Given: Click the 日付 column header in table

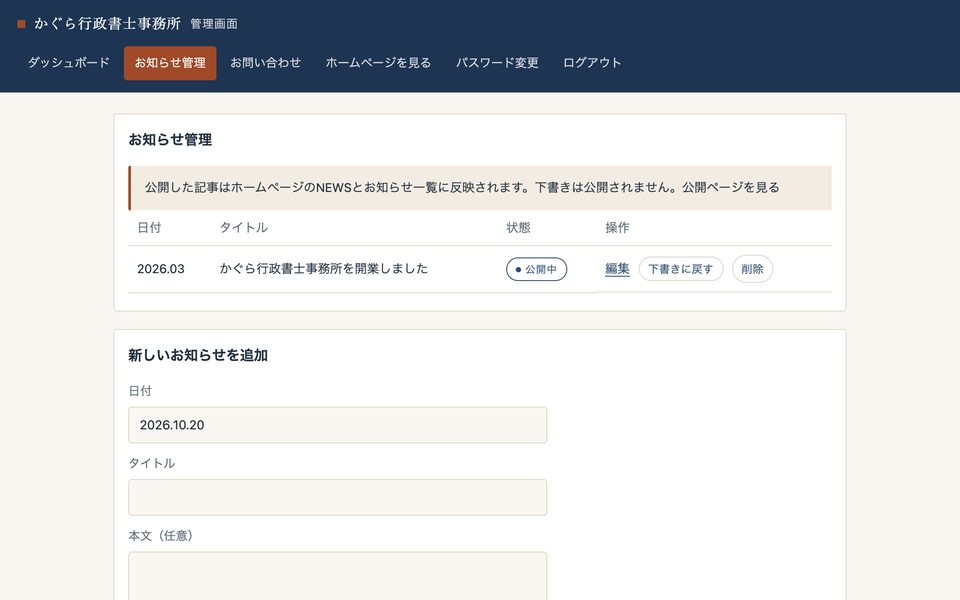Looking at the screenshot, I should pos(149,227).
